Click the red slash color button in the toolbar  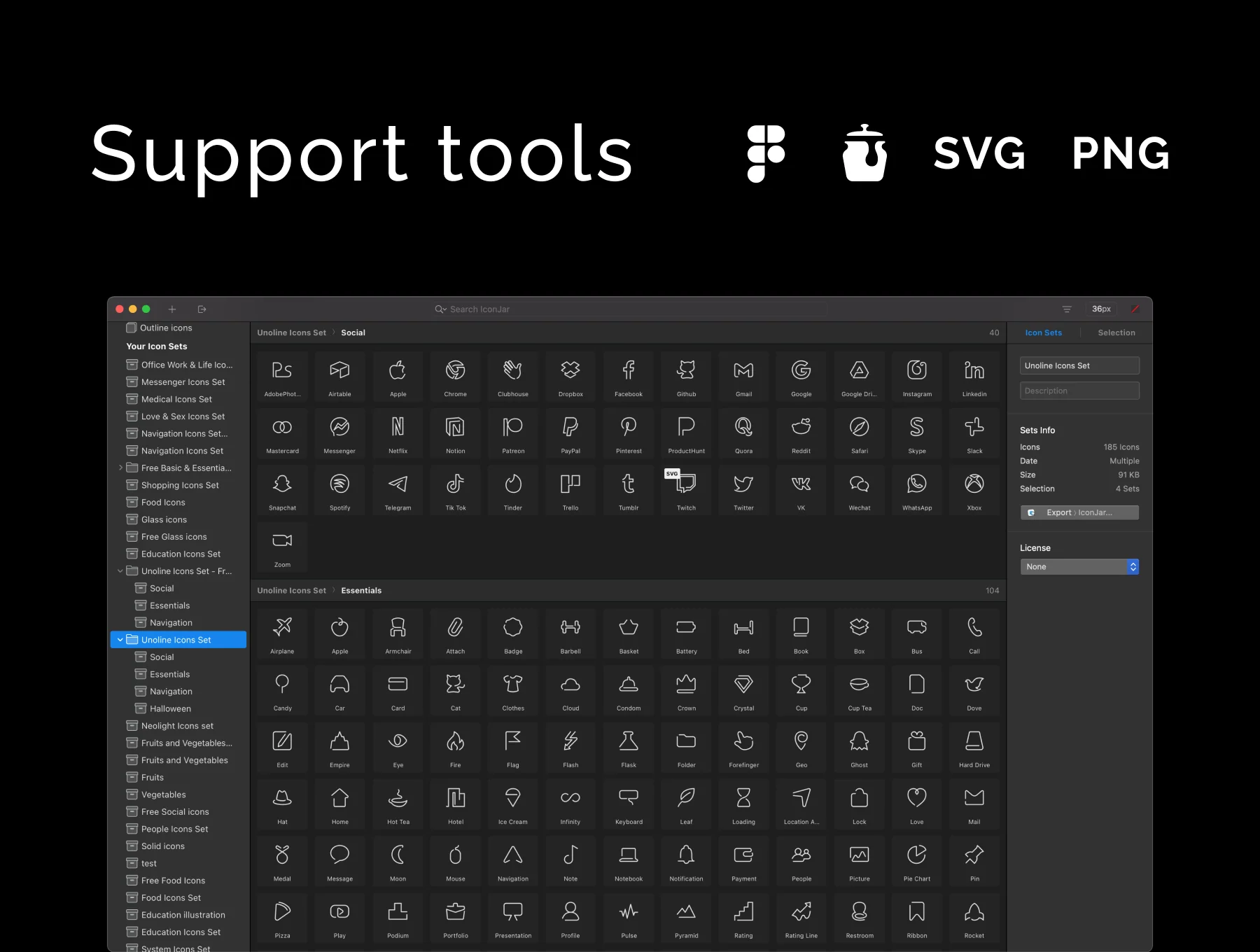click(1135, 309)
